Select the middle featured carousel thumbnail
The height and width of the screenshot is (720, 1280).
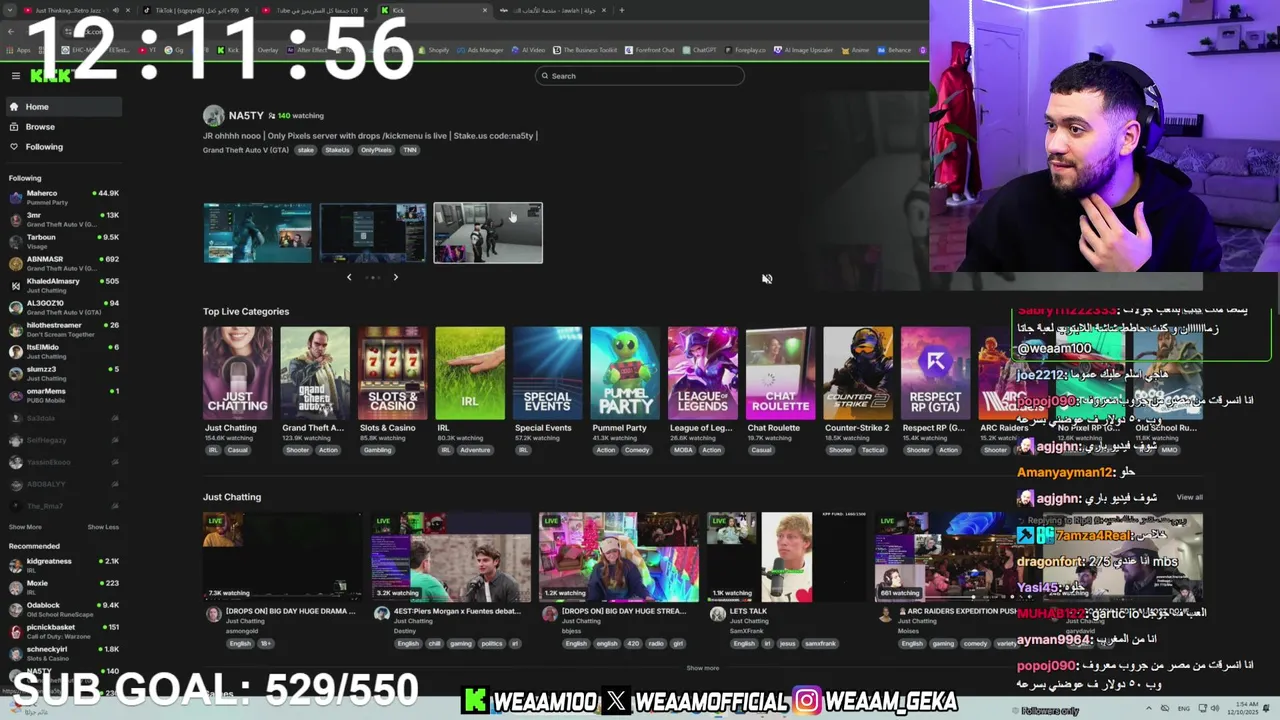[x=372, y=233]
